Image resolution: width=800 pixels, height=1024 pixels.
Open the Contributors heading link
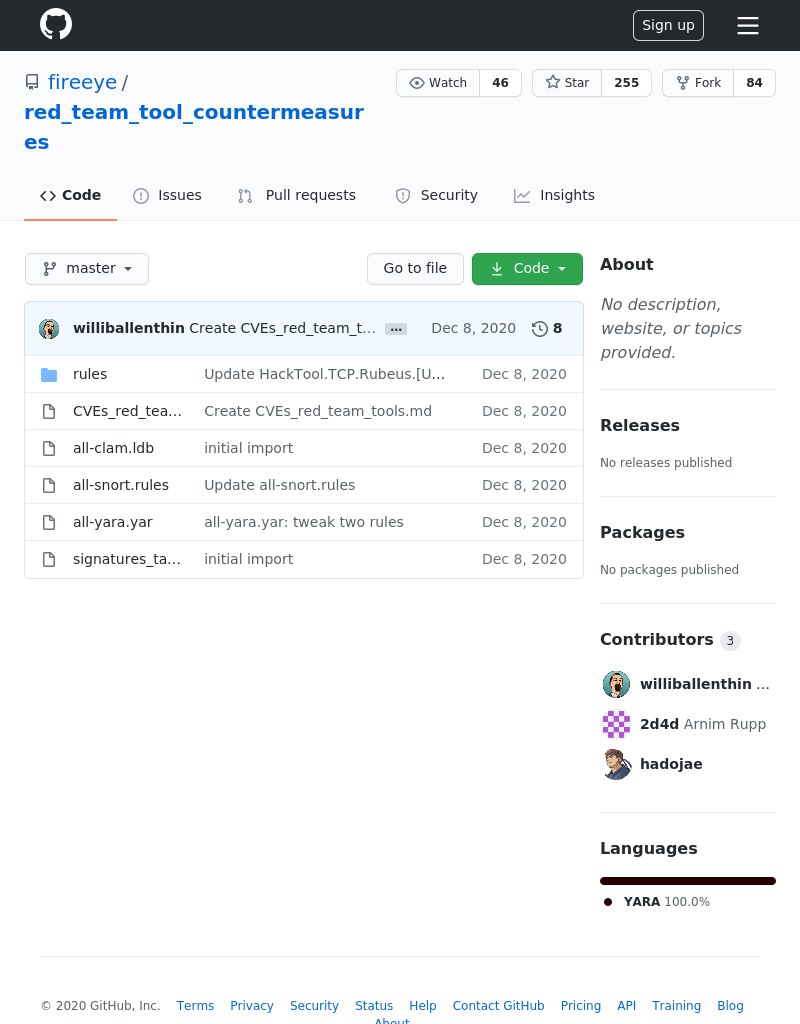tap(670, 640)
